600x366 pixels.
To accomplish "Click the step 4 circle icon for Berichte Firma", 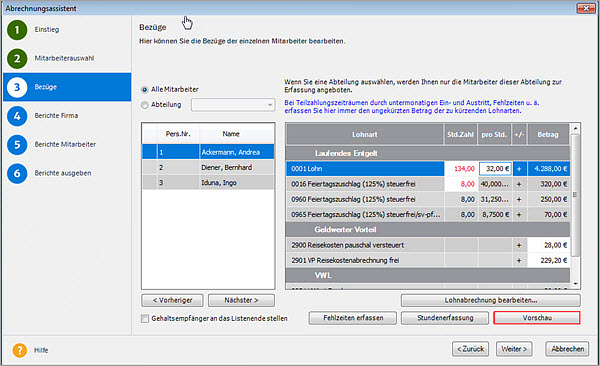I will [x=17, y=116].
